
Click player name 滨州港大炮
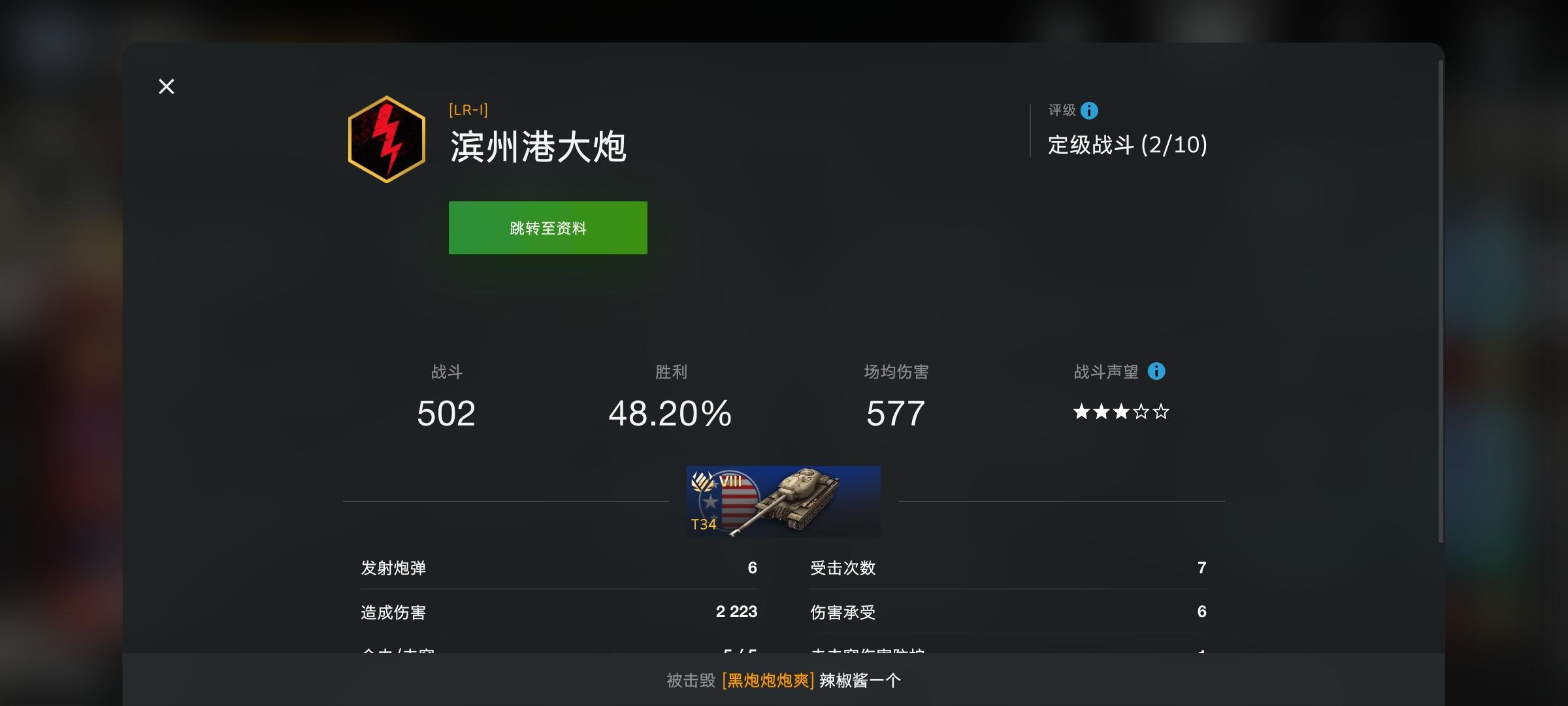click(538, 146)
